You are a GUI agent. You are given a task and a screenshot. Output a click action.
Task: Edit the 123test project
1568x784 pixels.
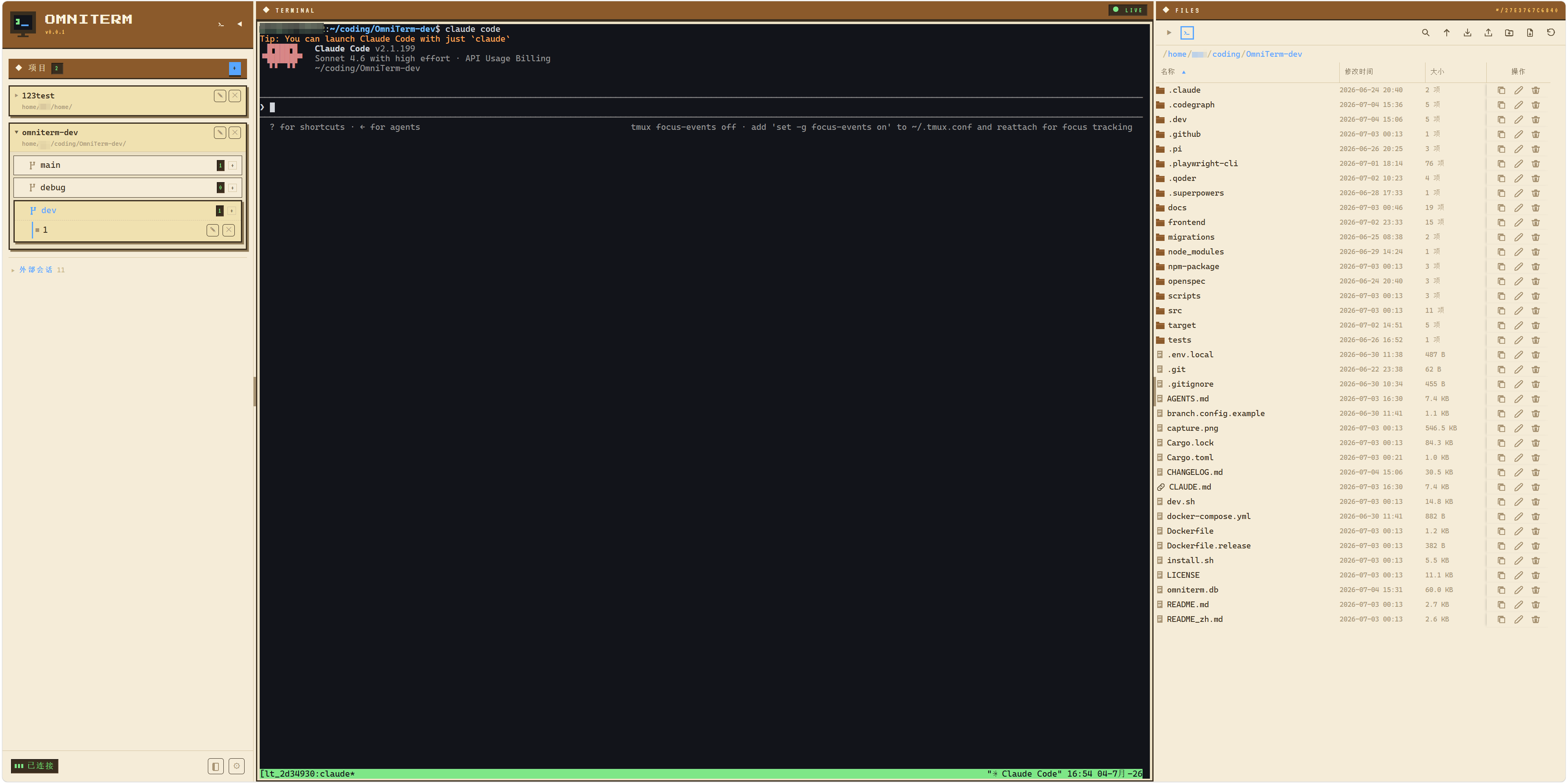point(220,96)
